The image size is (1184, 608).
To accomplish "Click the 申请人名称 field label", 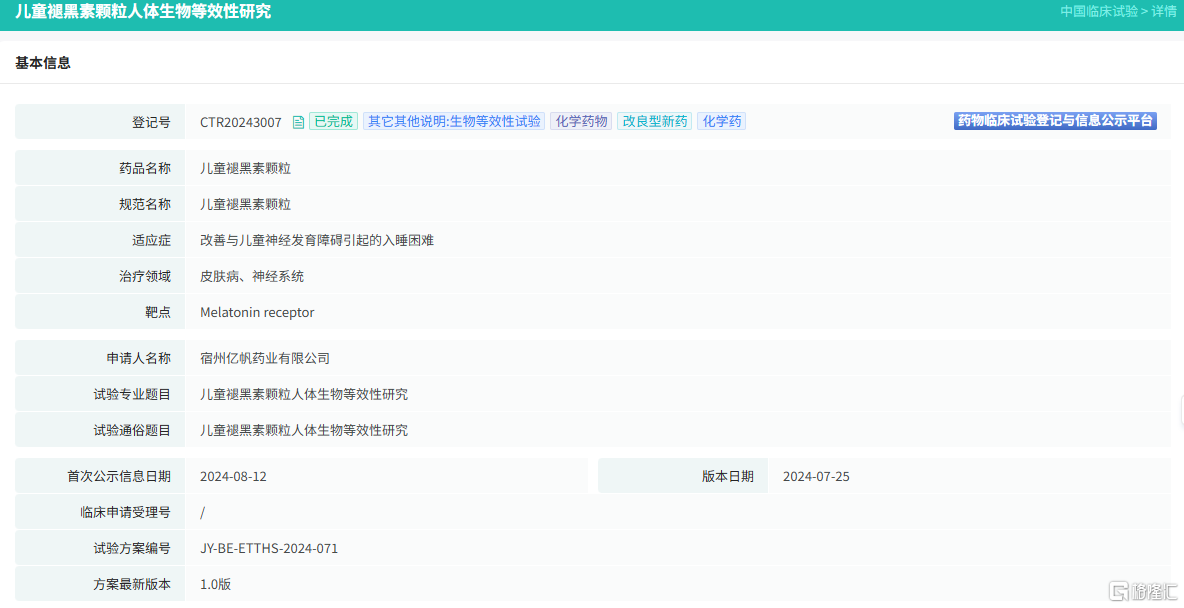I will tap(138, 359).
